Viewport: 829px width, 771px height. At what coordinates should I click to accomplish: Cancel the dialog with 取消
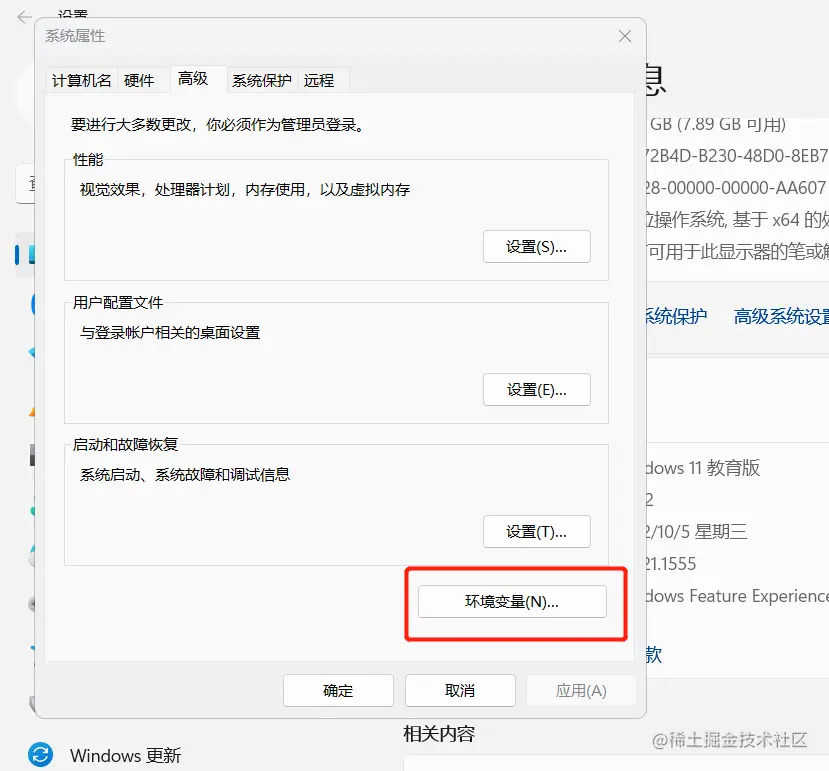coord(460,691)
